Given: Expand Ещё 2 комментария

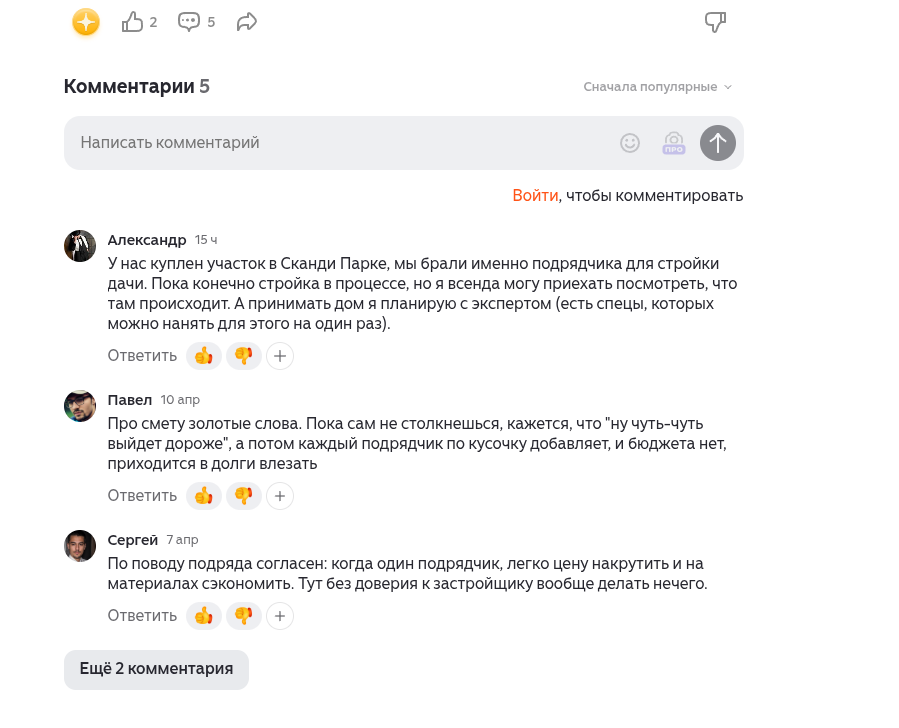Looking at the screenshot, I should coord(156,670).
